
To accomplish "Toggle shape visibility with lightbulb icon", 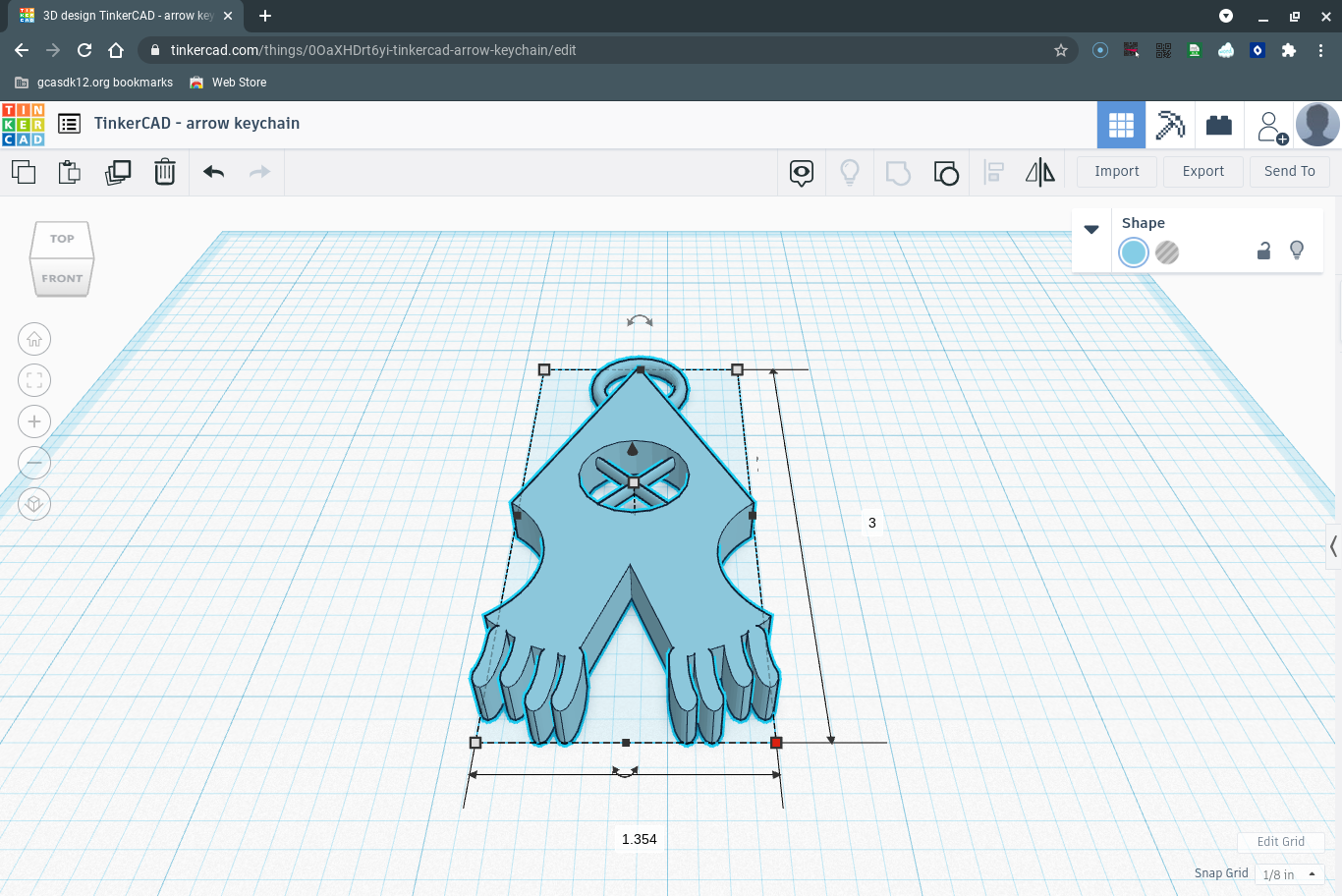I will click(1297, 252).
